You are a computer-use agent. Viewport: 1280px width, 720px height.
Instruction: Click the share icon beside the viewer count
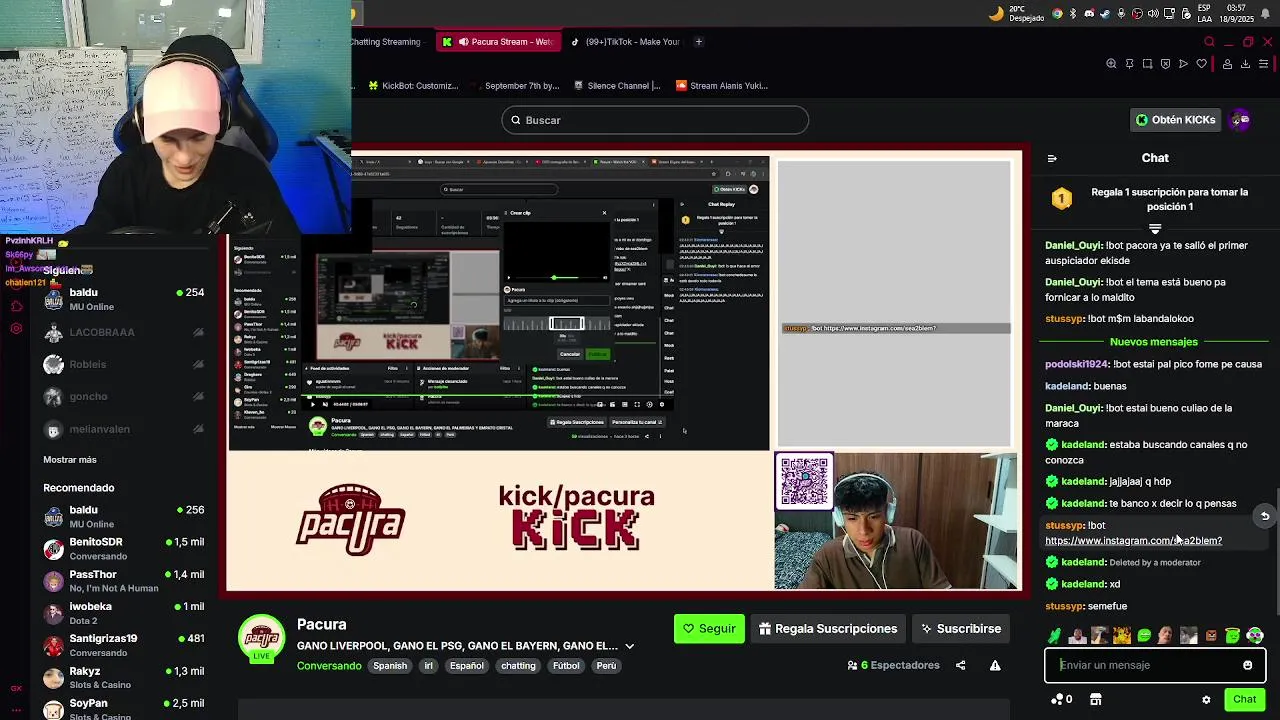[960, 665]
